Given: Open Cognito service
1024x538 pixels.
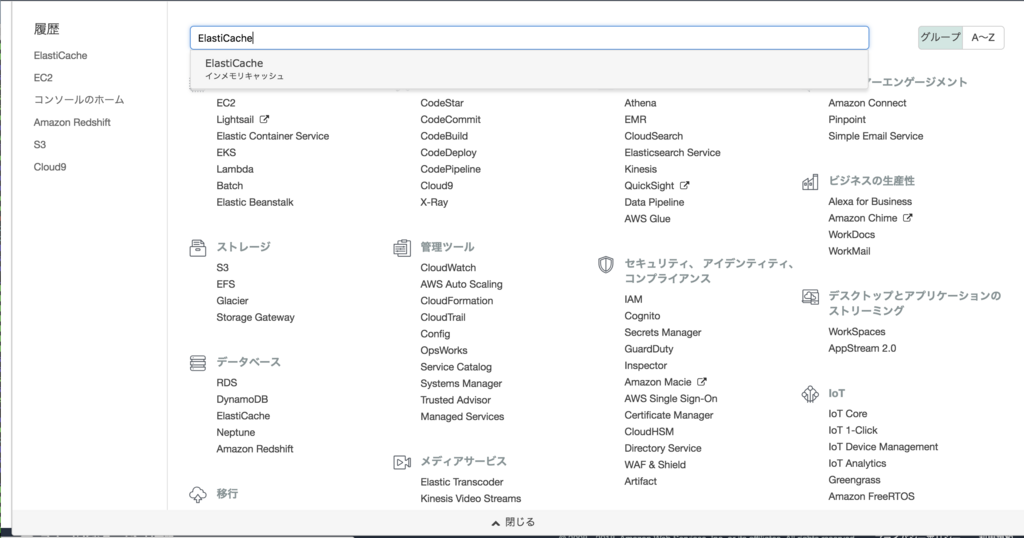Looking at the screenshot, I should [642, 316].
